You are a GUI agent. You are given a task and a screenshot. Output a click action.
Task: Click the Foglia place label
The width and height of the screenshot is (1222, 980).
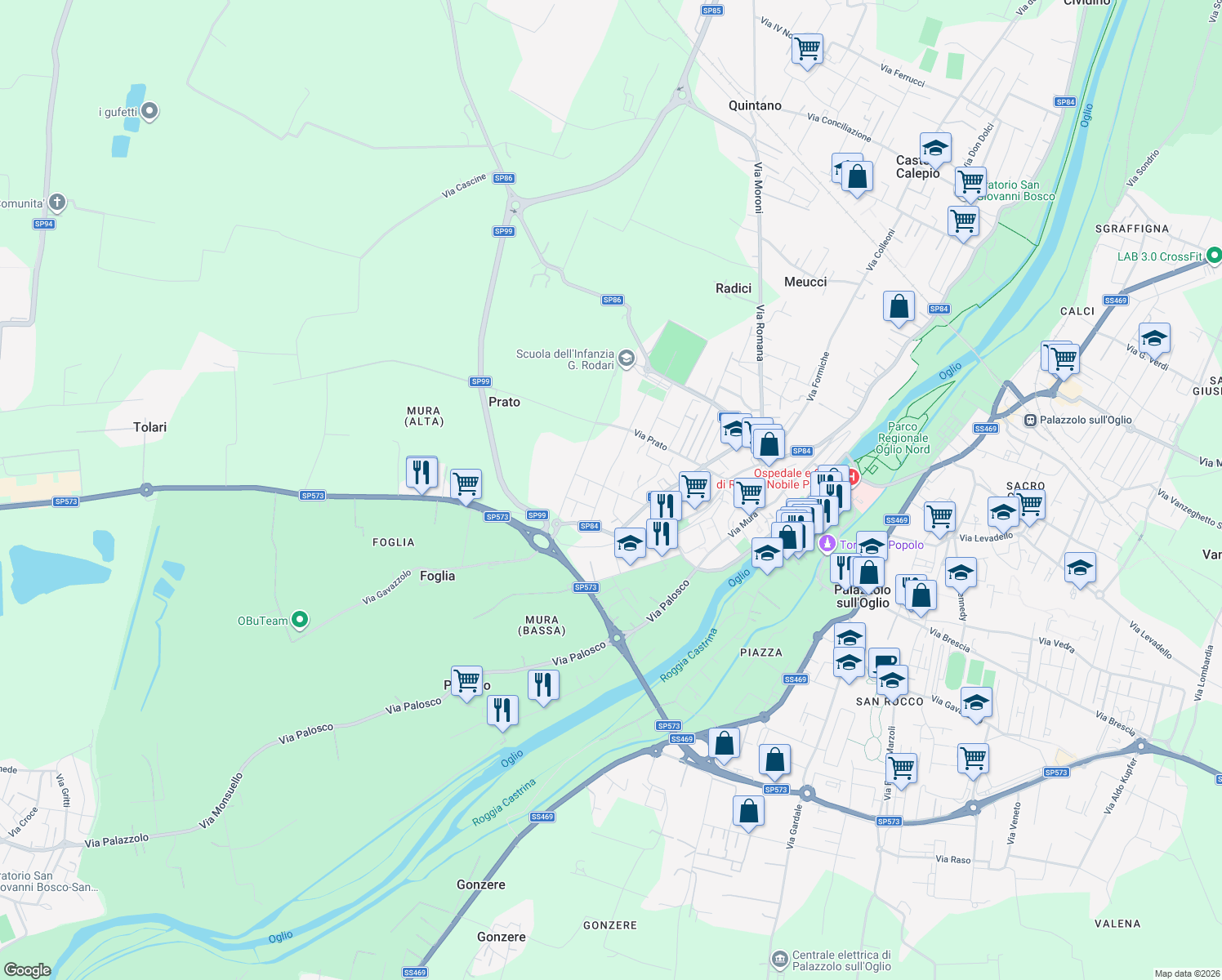pyautogui.click(x=436, y=577)
